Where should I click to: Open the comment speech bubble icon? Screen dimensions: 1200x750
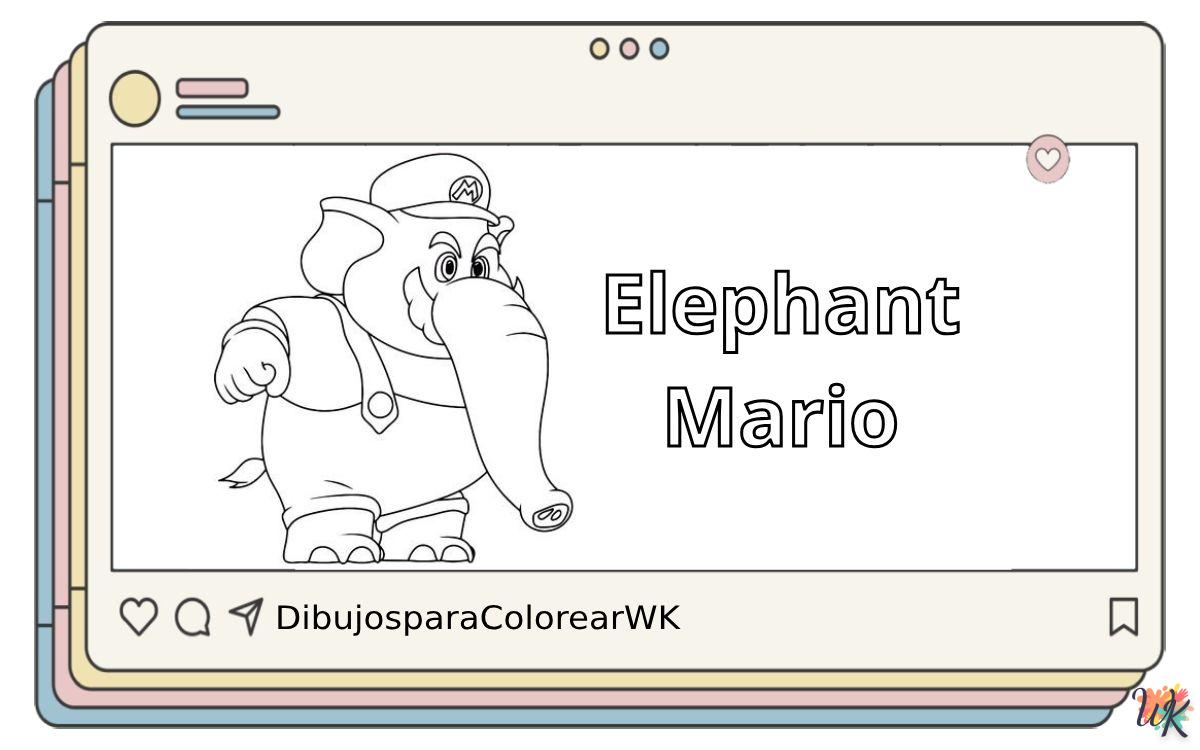coord(192,617)
